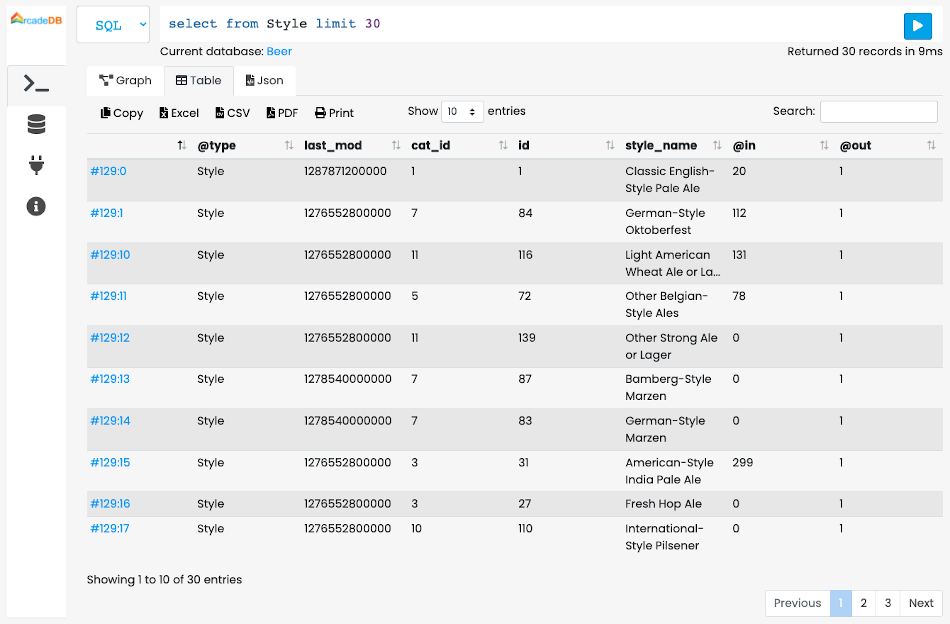Image resolution: width=950 pixels, height=624 pixels.
Task: Toggle sorting on the style_name column
Action: 718,145
